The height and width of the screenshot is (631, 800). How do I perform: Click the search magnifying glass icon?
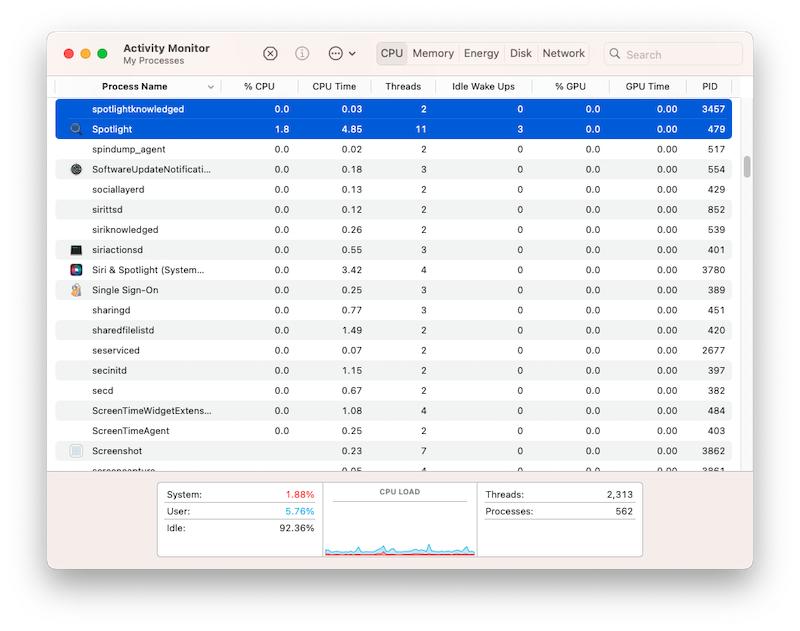point(615,54)
